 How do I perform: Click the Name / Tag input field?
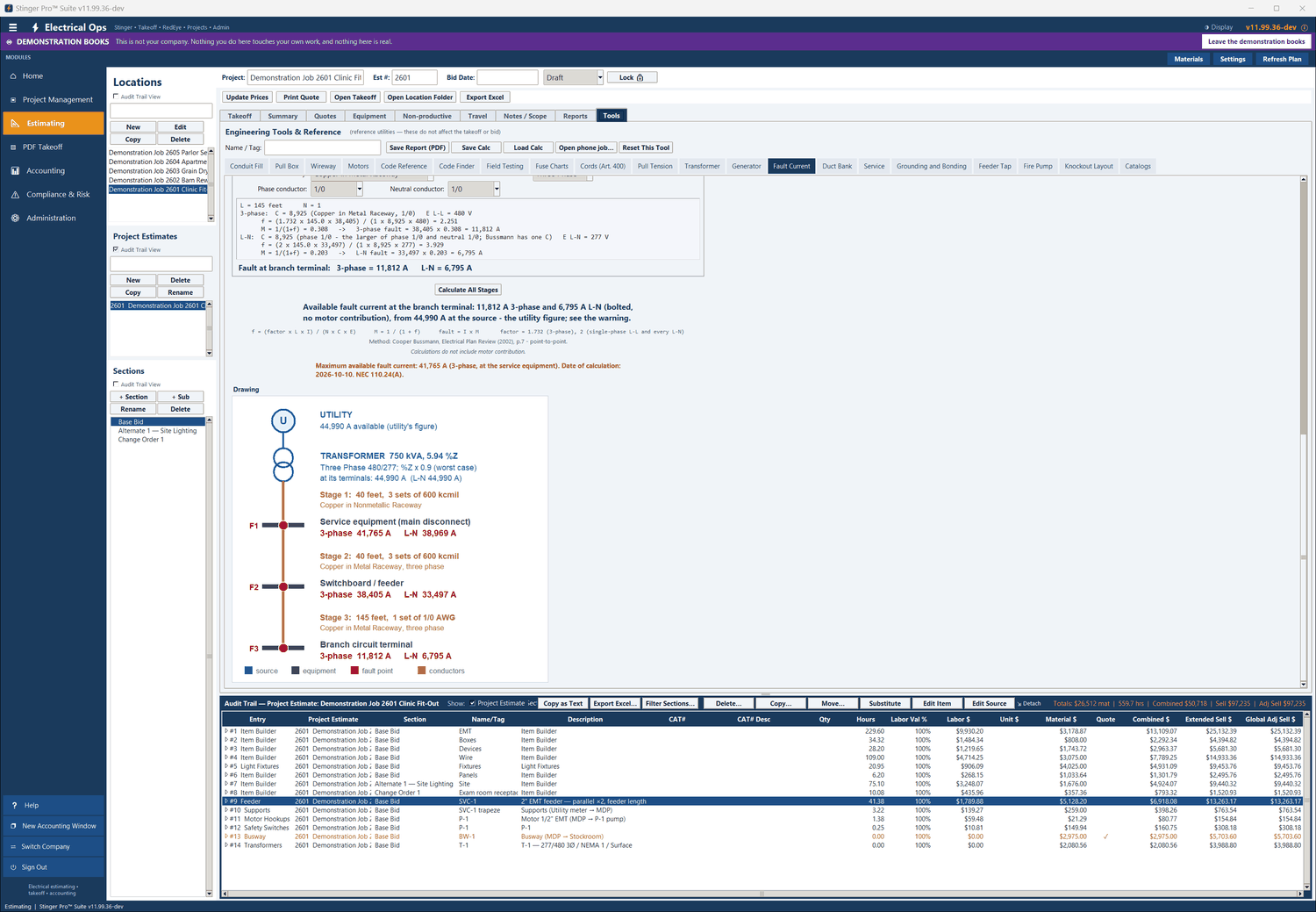click(323, 147)
